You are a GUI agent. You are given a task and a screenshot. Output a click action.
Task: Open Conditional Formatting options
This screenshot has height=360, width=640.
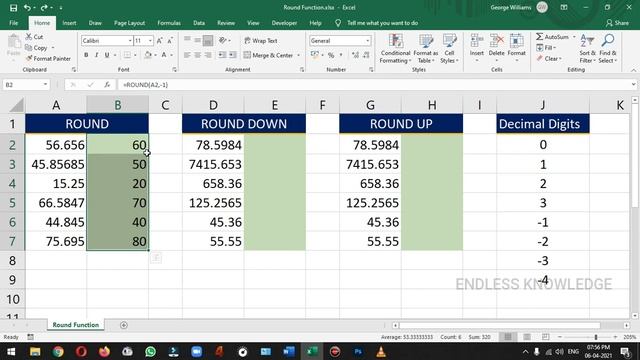[x=395, y=48]
